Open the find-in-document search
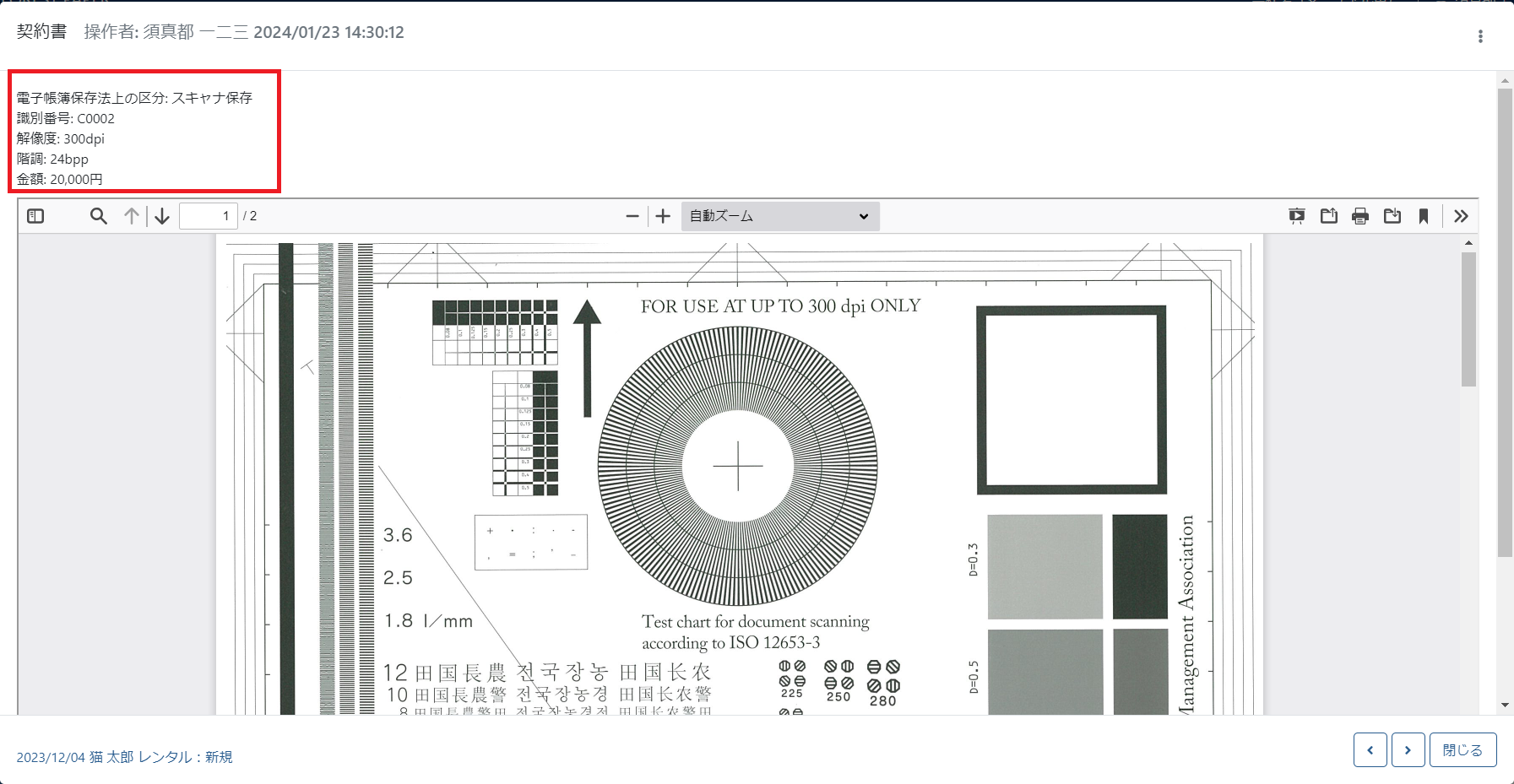The height and width of the screenshot is (784, 1514). [x=99, y=216]
